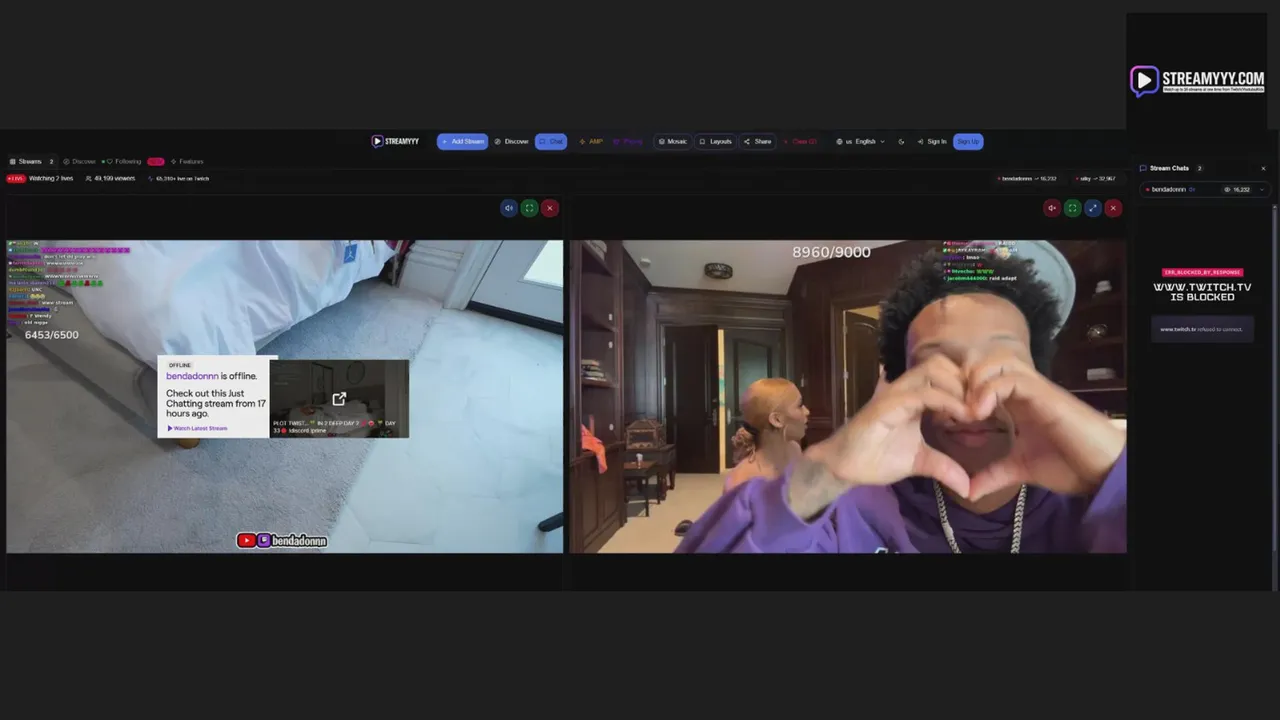
Task: Expand the bendadonnn chat selector dropdown
Action: coord(1263,189)
